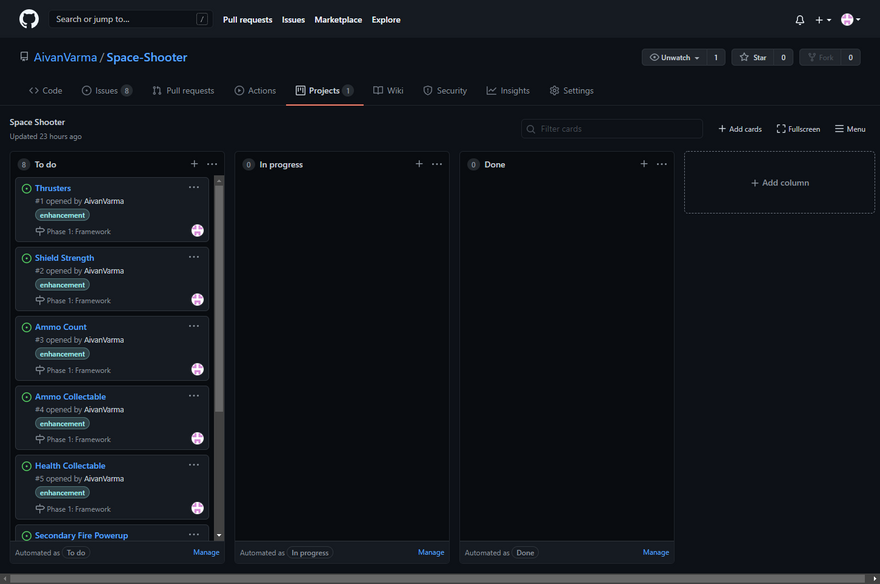Click plus icon in Done column

644,164
